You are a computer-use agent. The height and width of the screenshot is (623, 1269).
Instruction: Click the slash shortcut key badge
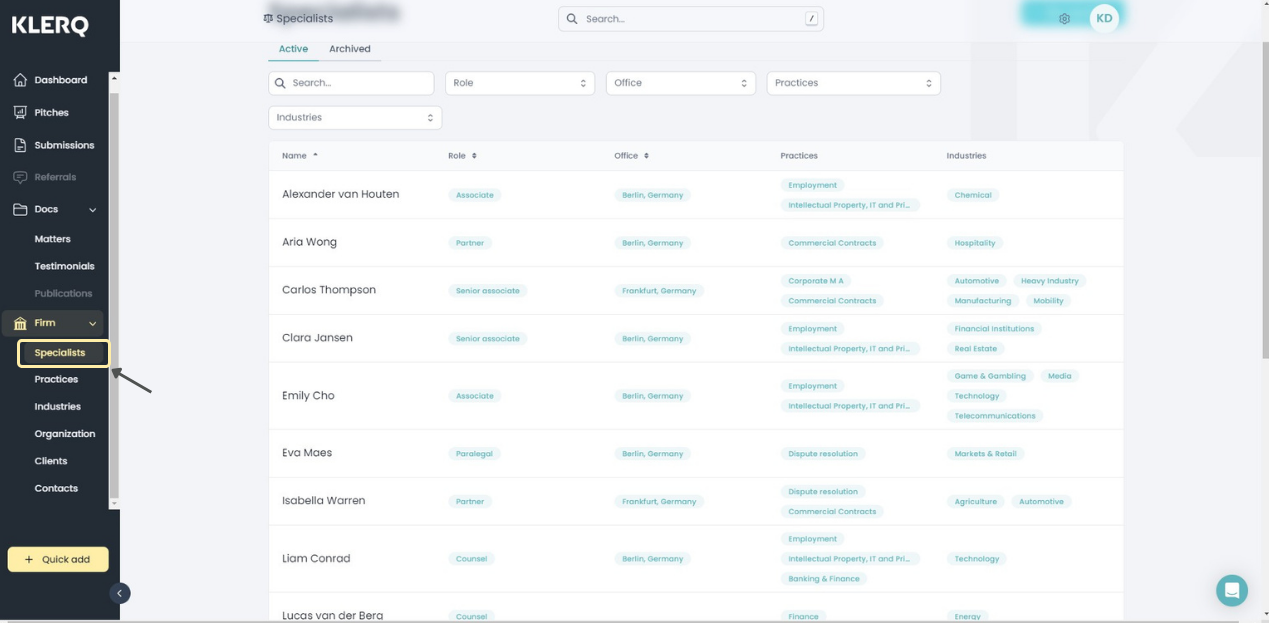click(x=811, y=19)
